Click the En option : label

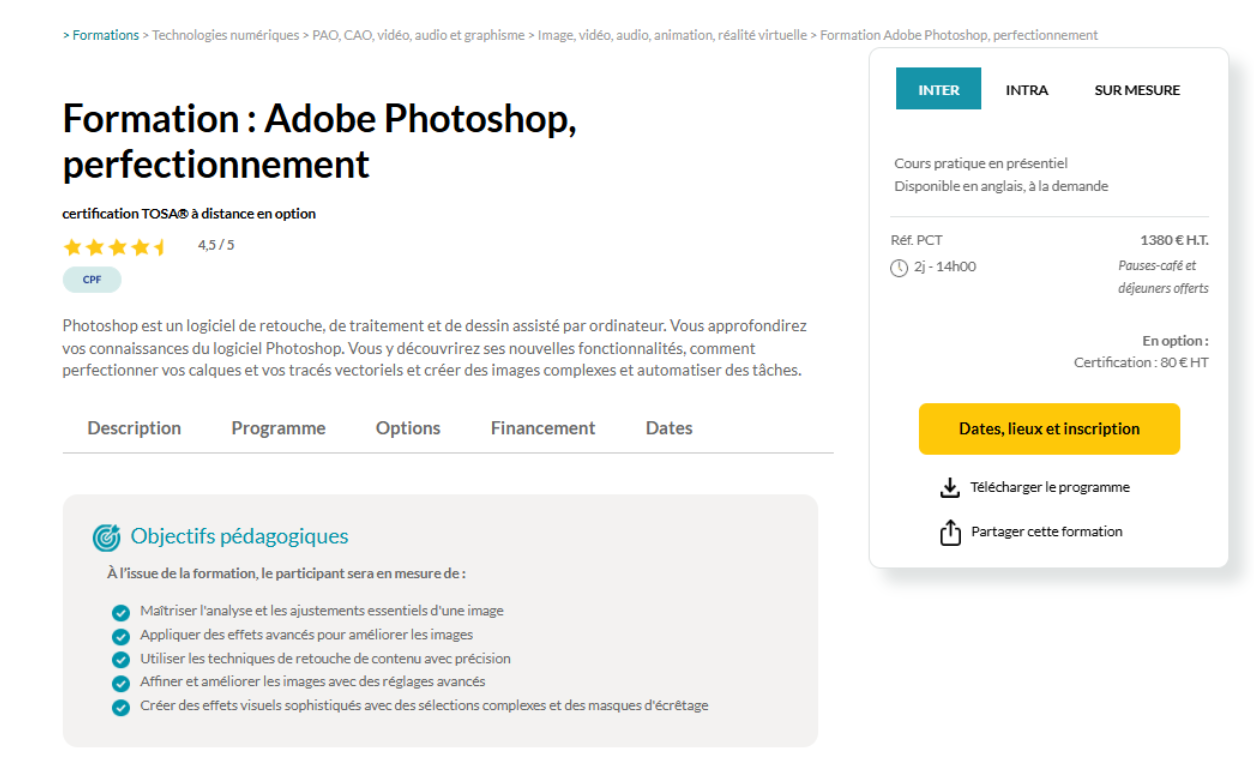click(1175, 341)
